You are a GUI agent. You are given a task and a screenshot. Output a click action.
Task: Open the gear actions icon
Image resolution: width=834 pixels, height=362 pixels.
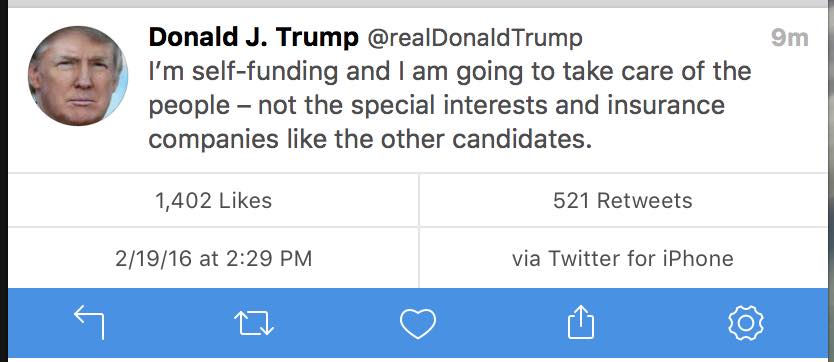coord(745,323)
